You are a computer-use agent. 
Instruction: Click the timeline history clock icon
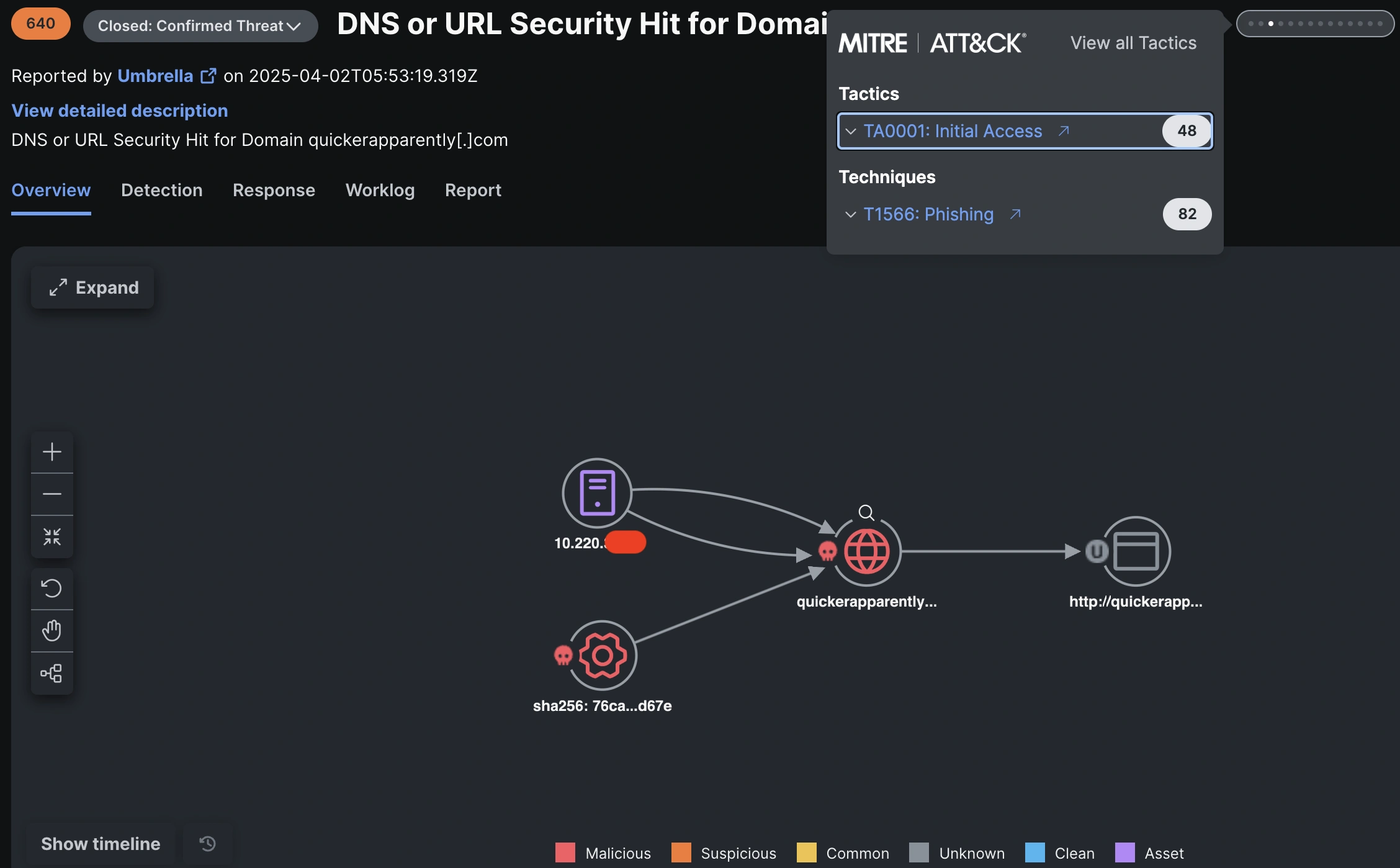[207, 843]
